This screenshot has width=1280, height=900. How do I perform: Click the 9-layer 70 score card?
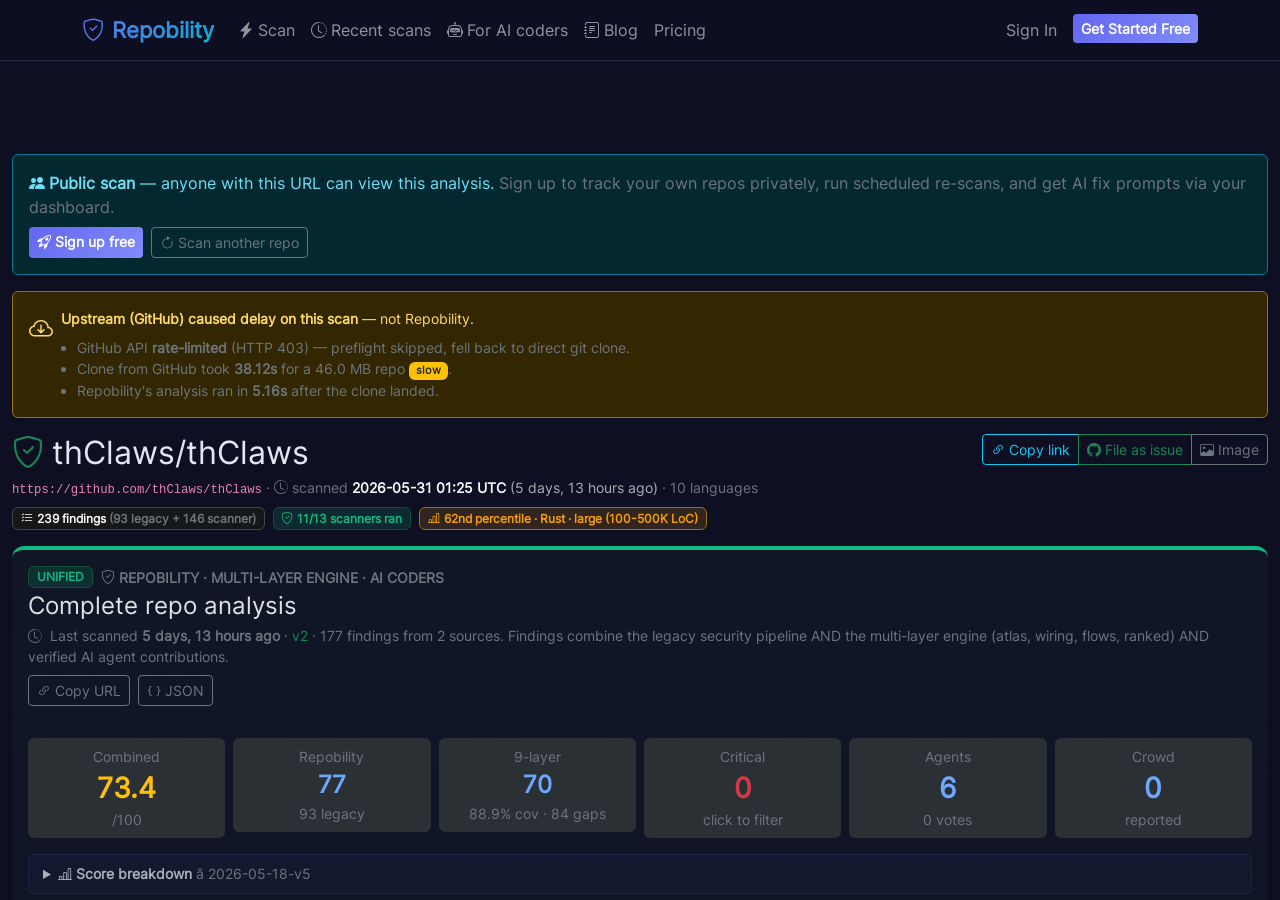coord(537,785)
